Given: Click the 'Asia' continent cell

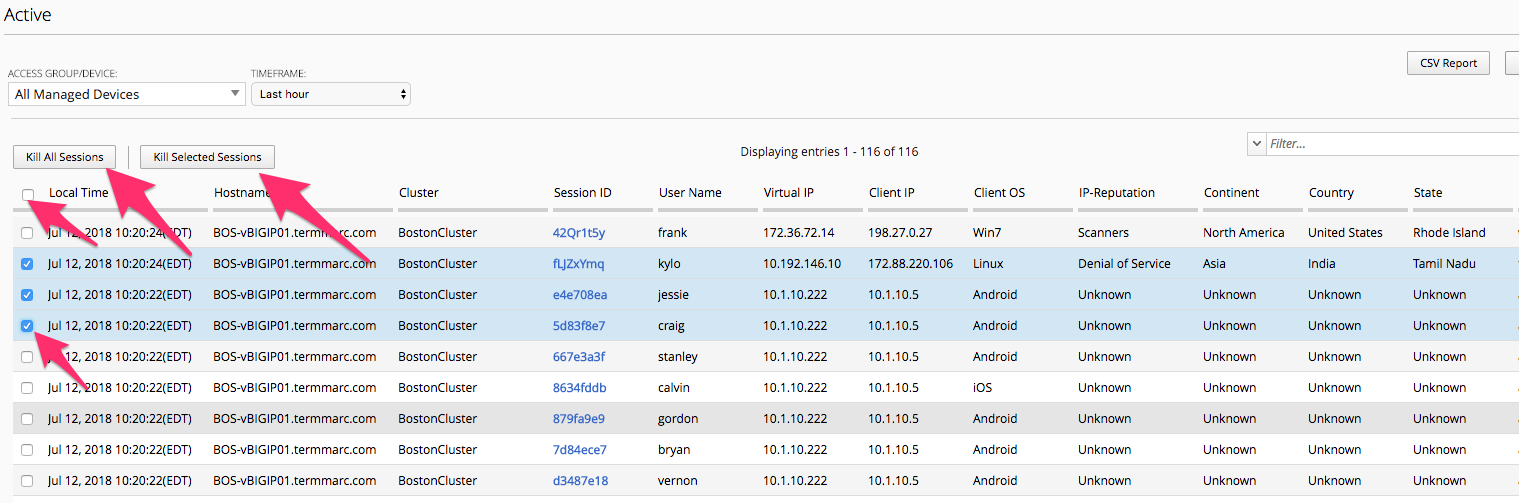Looking at the screenshot, I should click(x=1216, y=264).
